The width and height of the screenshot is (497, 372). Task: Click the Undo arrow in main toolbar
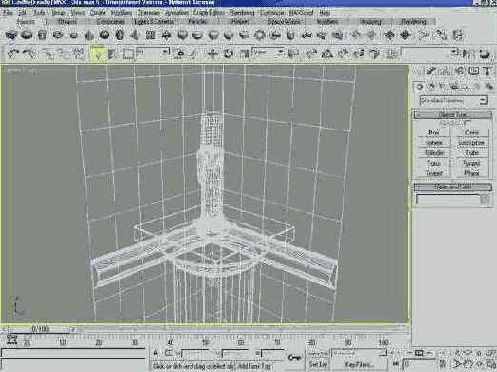coord(13,53)
